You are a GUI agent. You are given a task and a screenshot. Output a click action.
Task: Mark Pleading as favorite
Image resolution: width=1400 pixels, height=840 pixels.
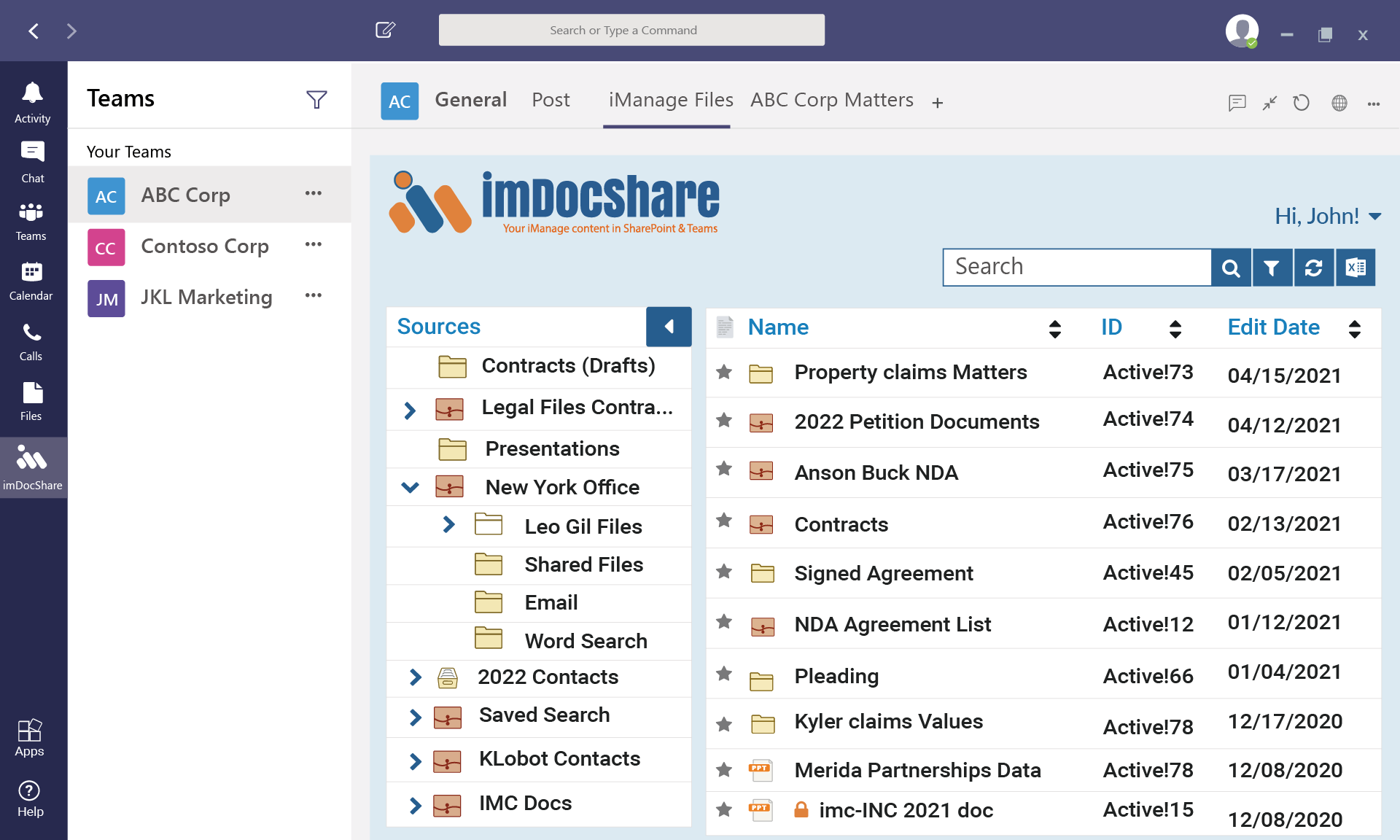tap(724, 673)
